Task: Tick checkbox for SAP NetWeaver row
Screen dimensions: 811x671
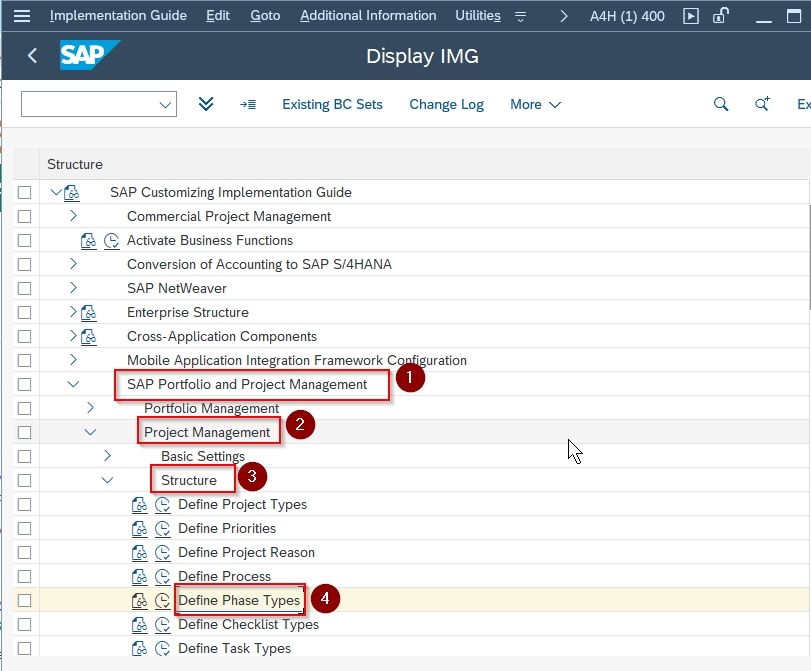Action: [24, 288]
